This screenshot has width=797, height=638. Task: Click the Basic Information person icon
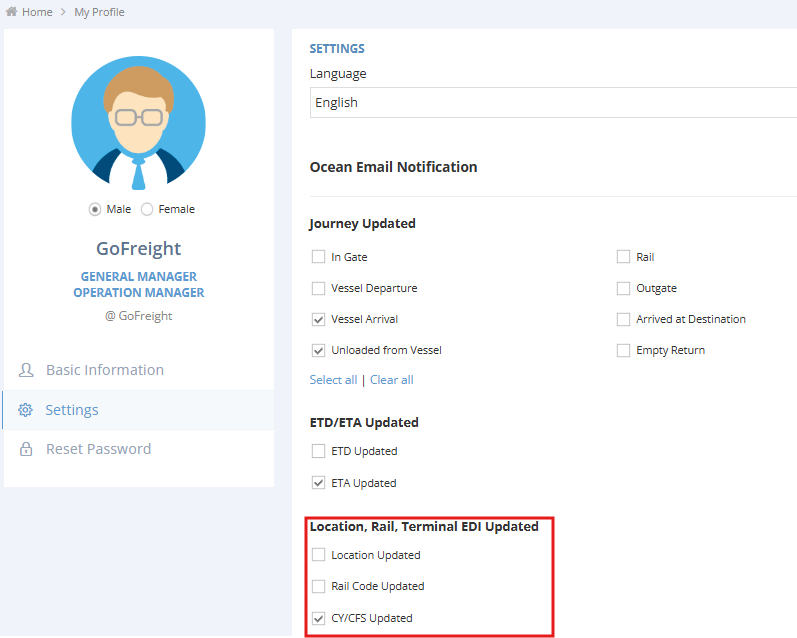26,370
